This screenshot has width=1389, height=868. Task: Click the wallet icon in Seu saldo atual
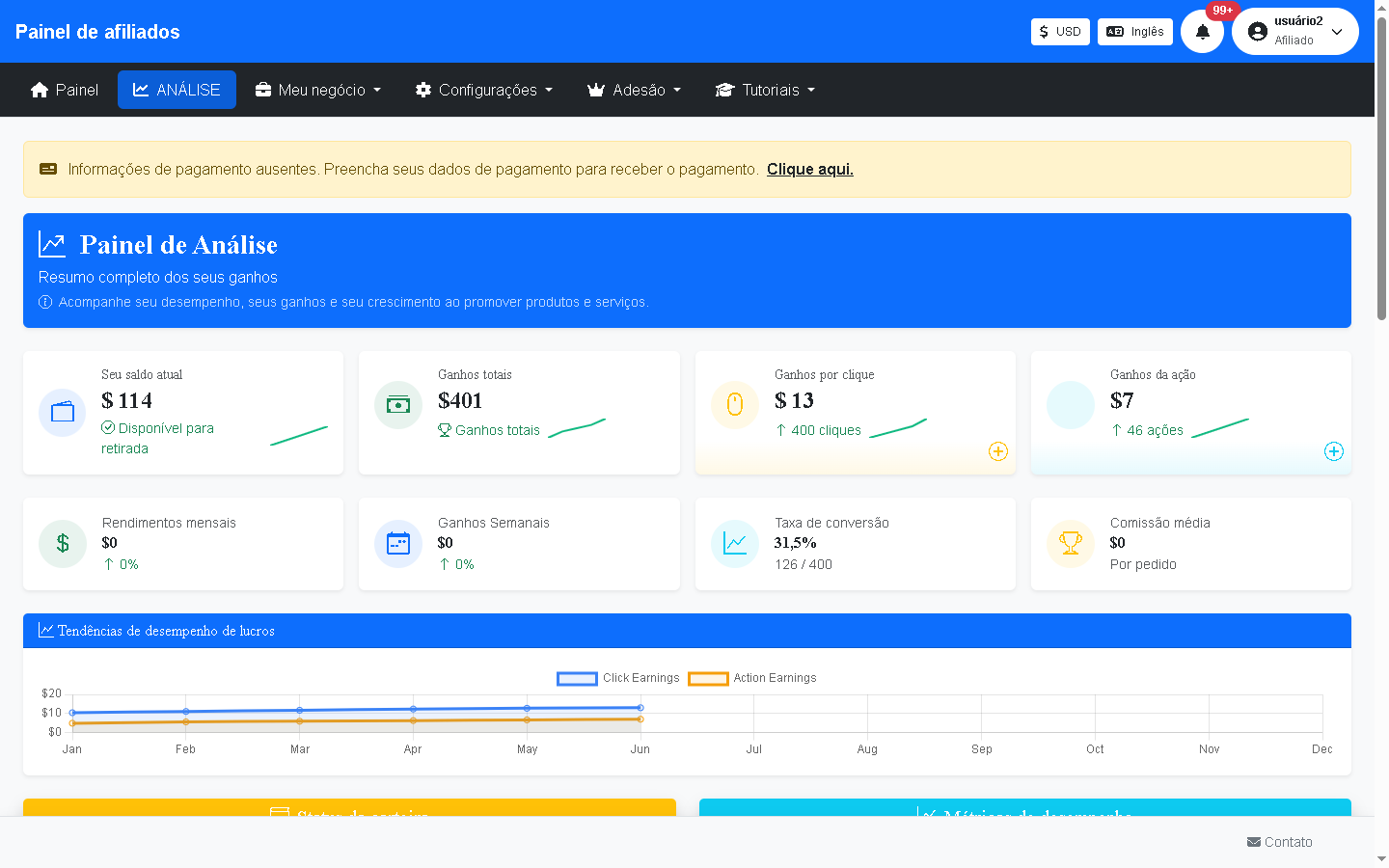tap(63, 413)
